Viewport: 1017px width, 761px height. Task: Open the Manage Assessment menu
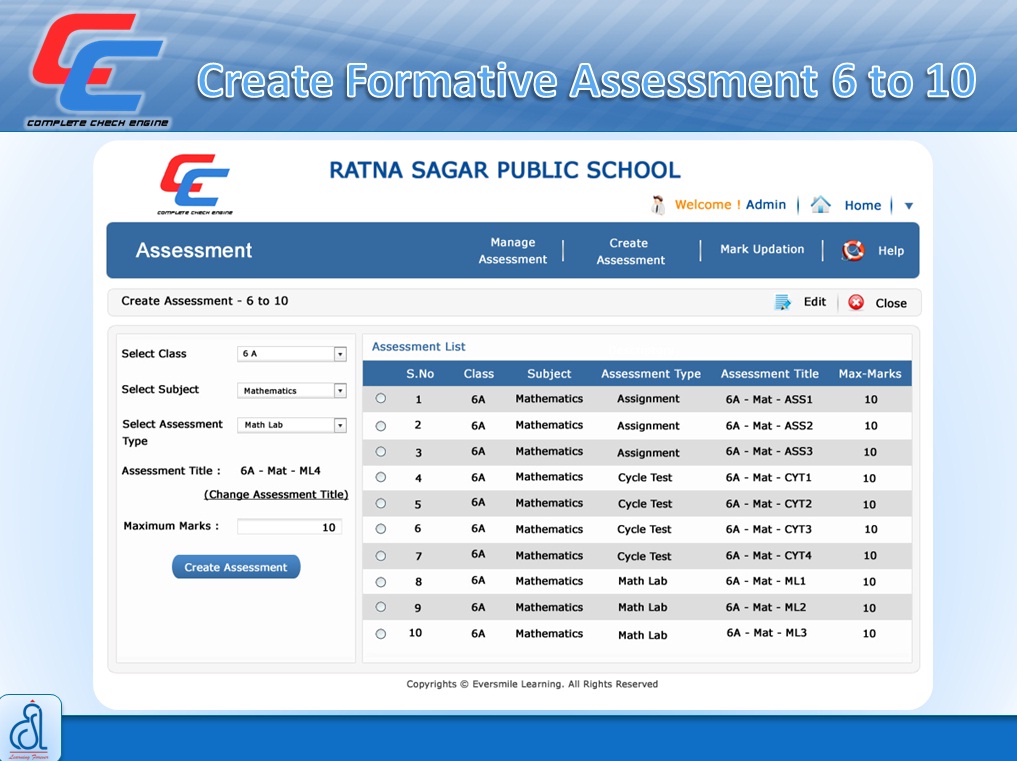pyautogui.click(x=512, y=250)
